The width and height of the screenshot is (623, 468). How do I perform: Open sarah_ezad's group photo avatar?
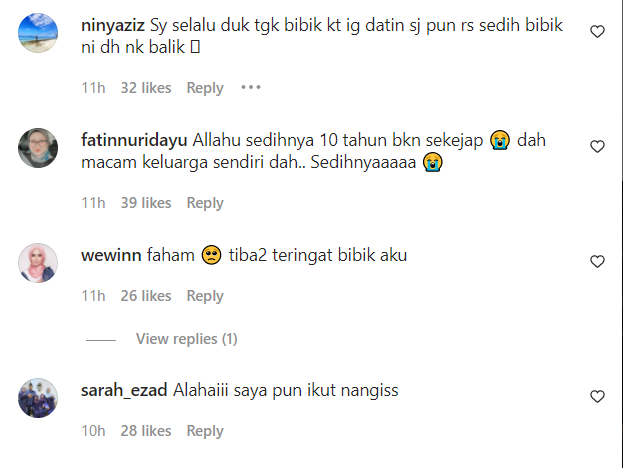38,398
